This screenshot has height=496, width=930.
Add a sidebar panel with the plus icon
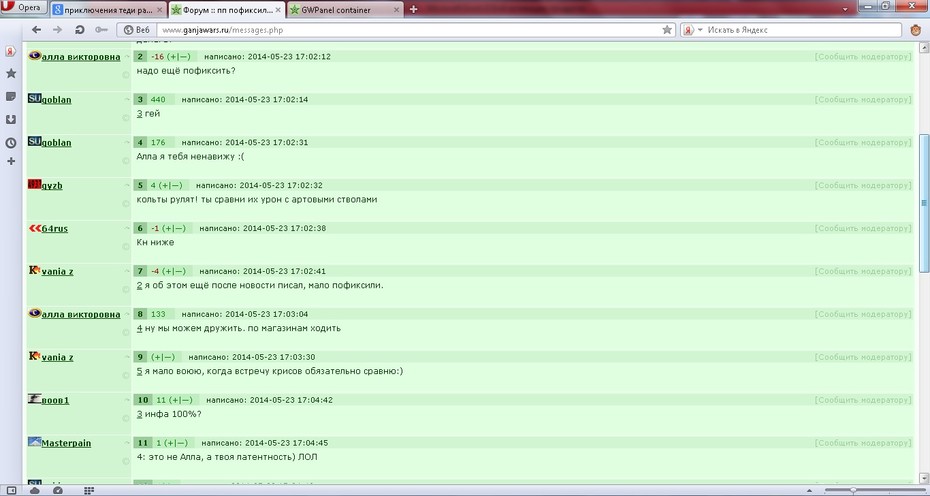[x=11, y=161]
